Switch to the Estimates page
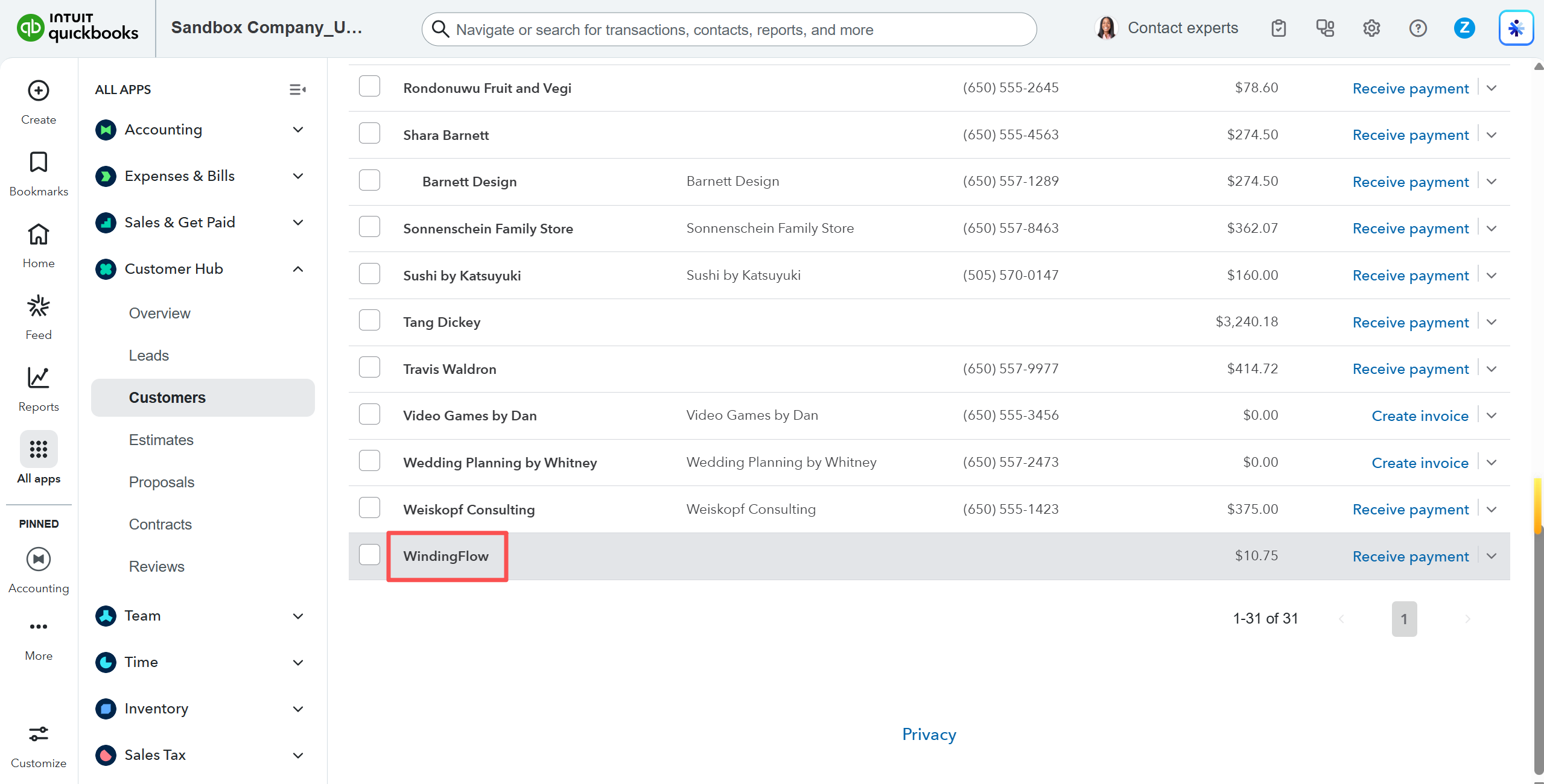 [x=161, y=440]
